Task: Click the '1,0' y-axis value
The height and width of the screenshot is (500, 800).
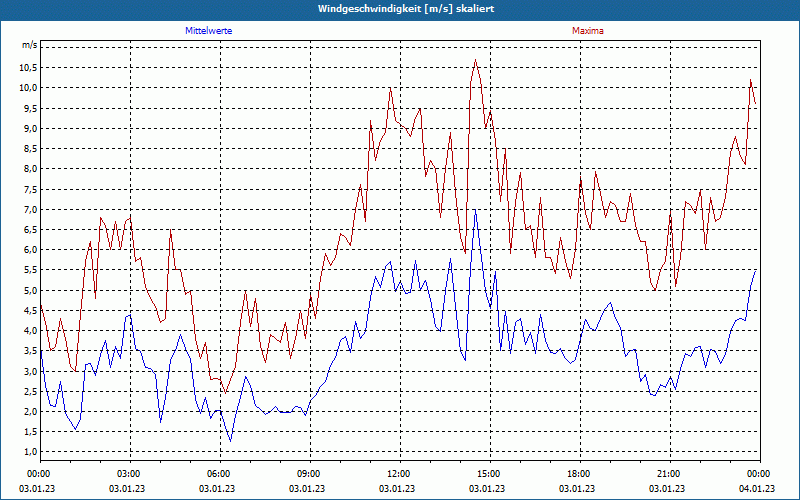Action: [x=31, y=452]
